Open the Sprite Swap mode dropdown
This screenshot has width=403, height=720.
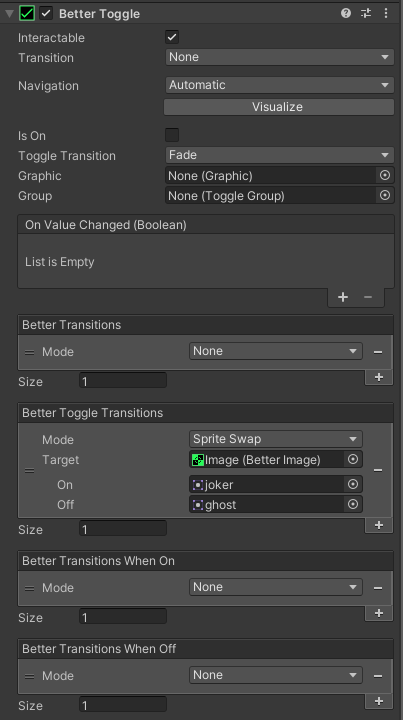275,439
